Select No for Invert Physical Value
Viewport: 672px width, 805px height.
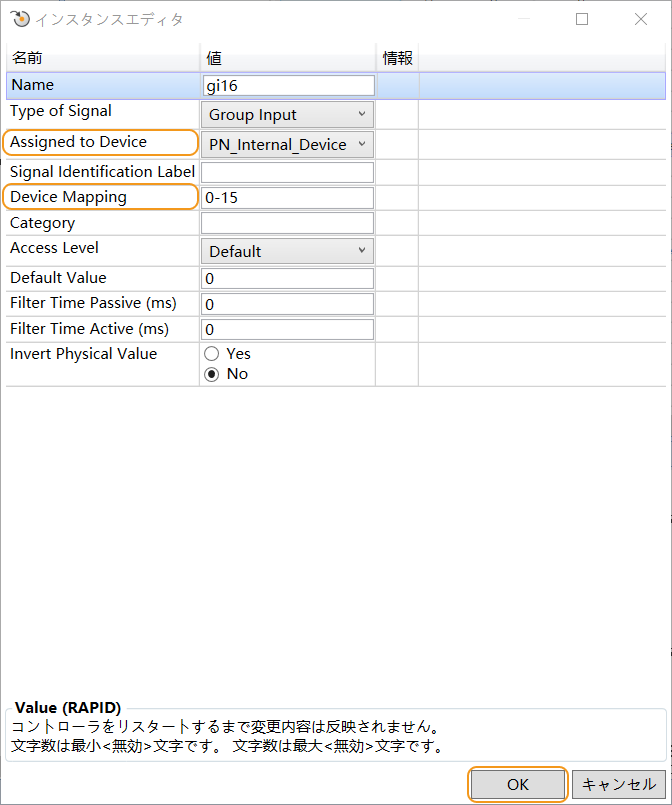[x=211, y=374]
